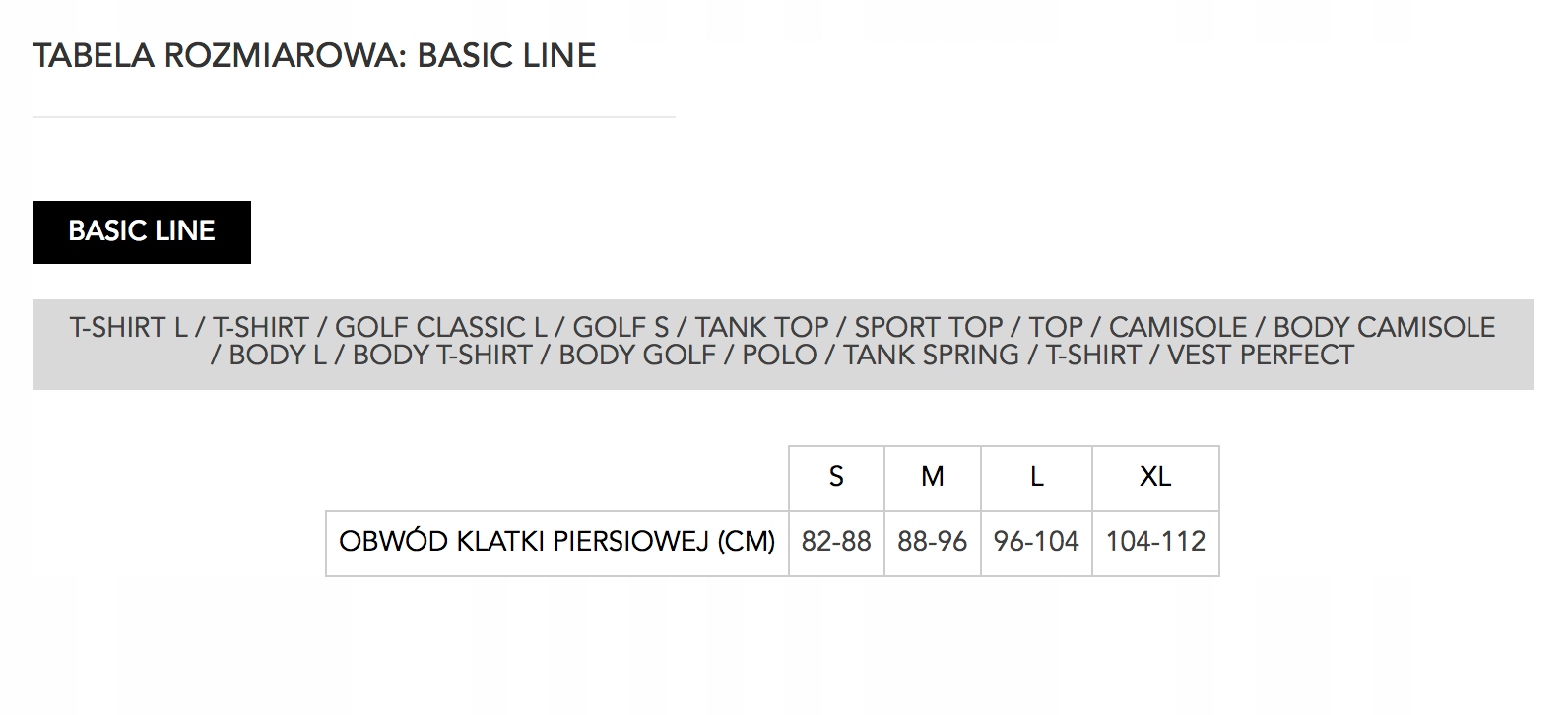Viewport: 1568px width, 715px height.
Task: Click the 96-104 chest measurement cell
Action: pyautogui.click(x=1036, y=543)
